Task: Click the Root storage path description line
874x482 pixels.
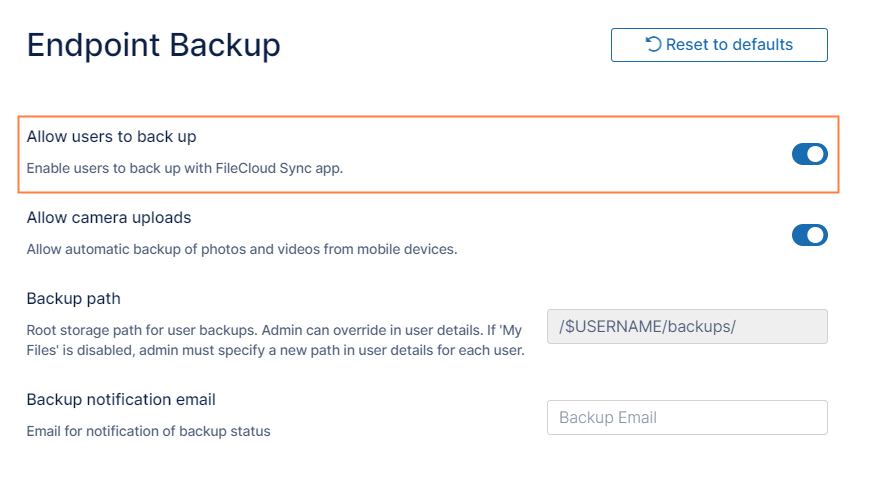Action: 274,329
